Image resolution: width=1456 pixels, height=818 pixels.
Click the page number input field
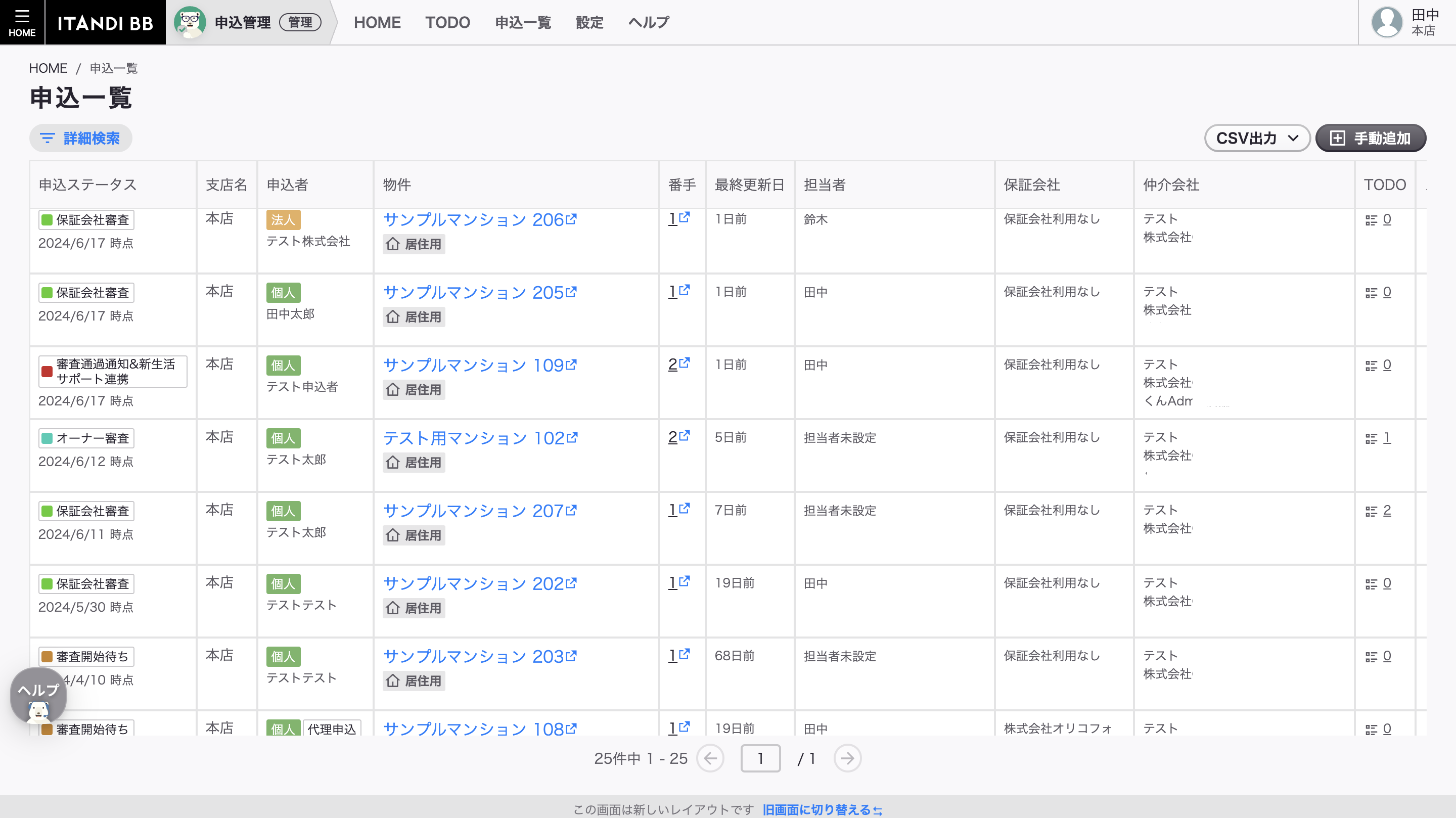tap(761, 758)
